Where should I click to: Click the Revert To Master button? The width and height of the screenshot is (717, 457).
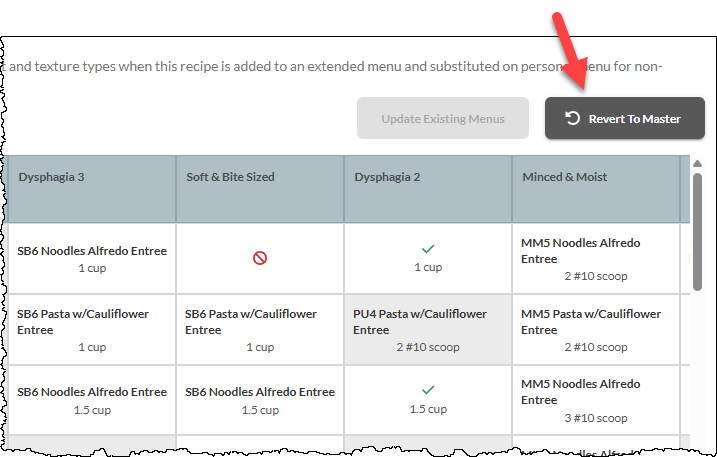(625, 118)
